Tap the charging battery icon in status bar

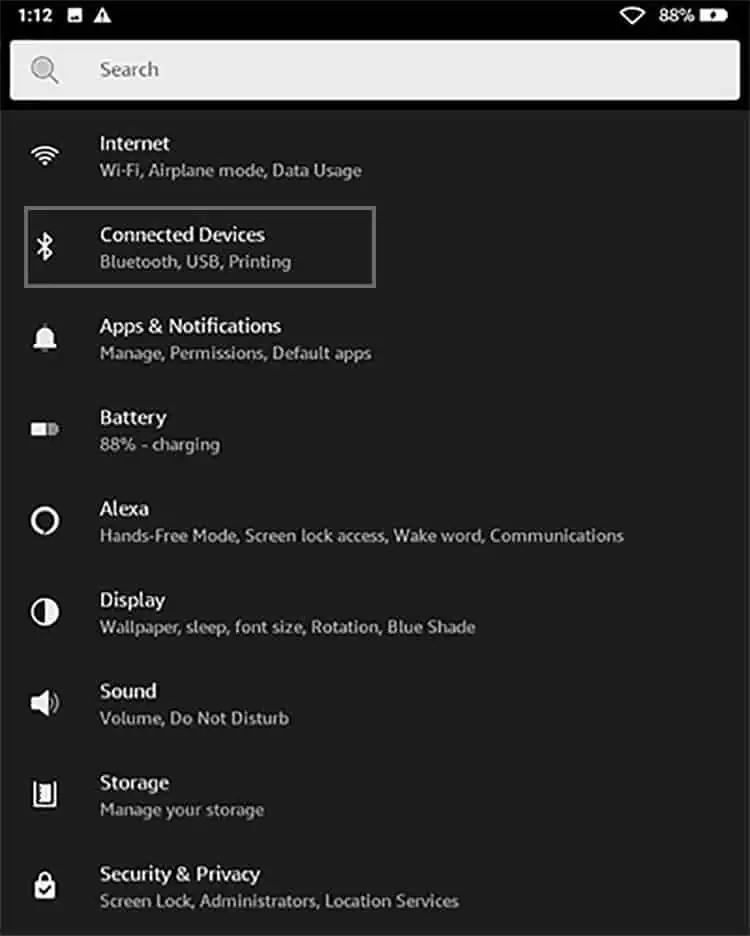tap(714, 15)
